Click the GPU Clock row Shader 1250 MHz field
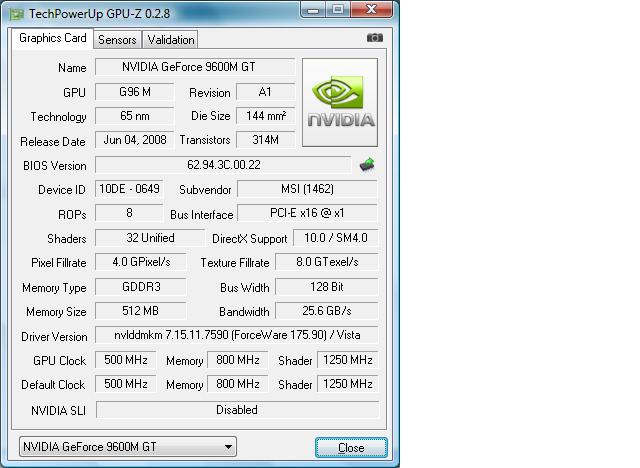Viewport: 640px width, 468px height. point(348,360)
